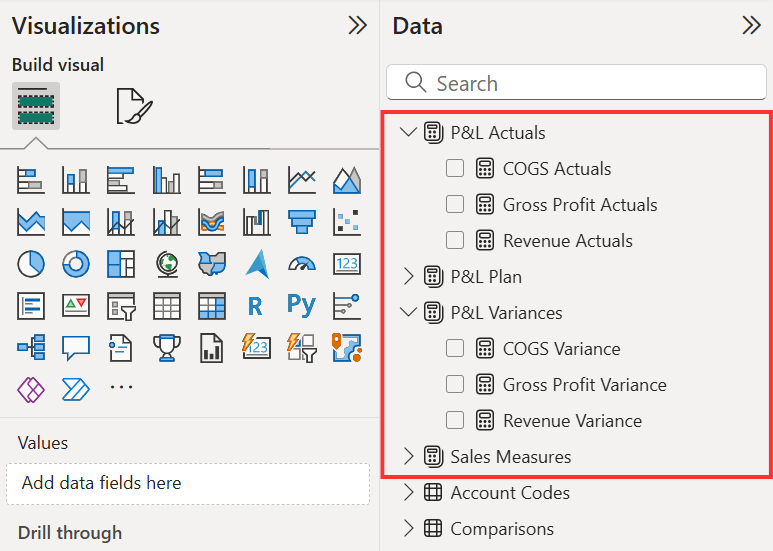The height and width of the screenshot is (551, 773).
Task: Add the Python visual
Action: tap(301, 305)
